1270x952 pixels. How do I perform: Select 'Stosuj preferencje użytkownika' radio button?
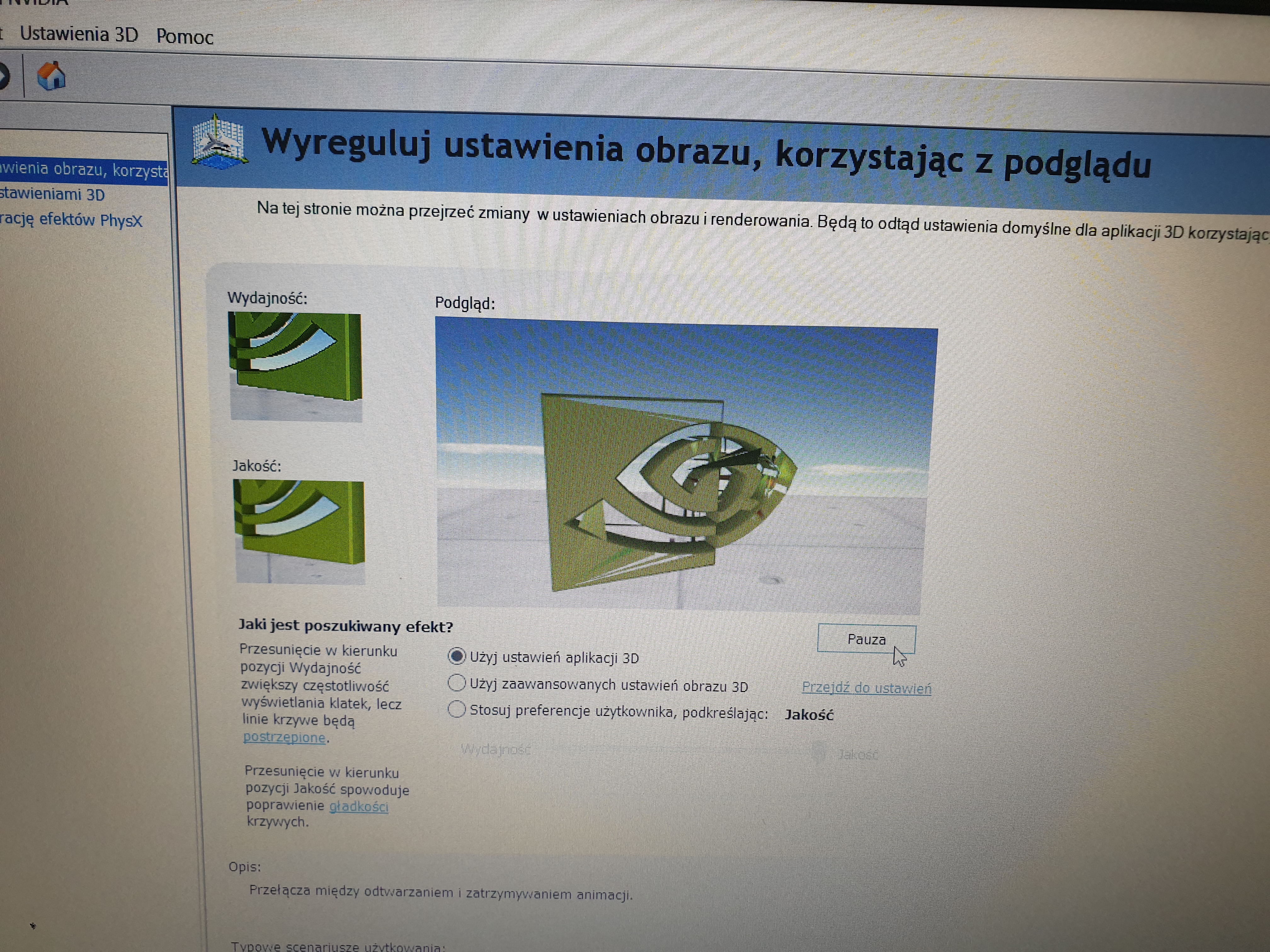point(456,710)
